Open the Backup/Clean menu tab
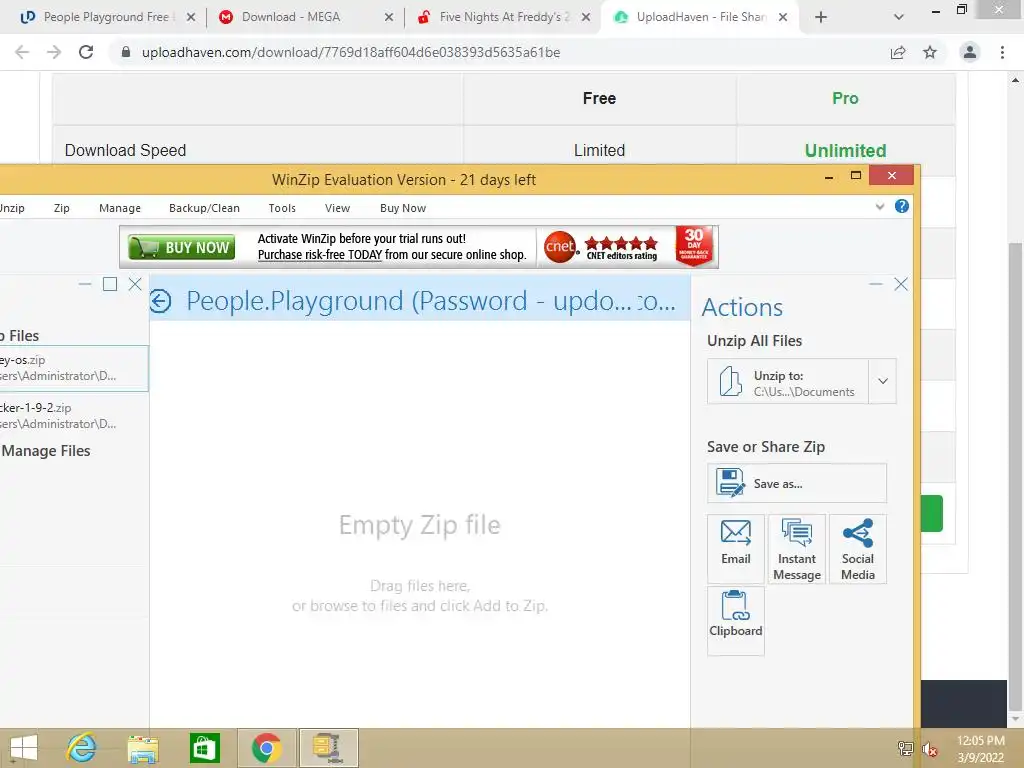Viewport: 1024px width, 768px height. 204,208
